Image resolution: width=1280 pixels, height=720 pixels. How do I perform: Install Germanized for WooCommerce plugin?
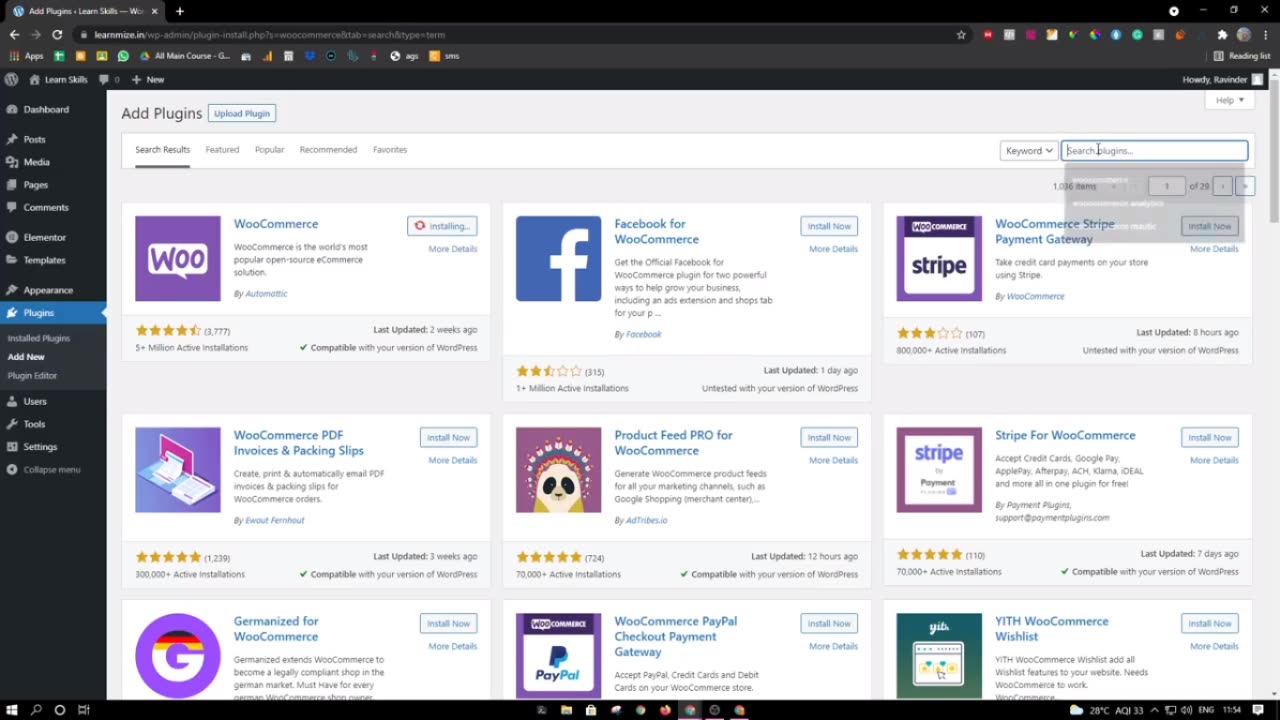pos(448,623)
